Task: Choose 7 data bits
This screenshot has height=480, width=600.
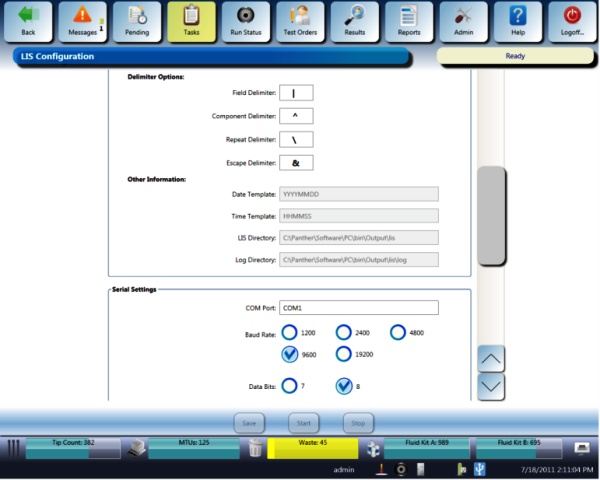Action: 290,385
